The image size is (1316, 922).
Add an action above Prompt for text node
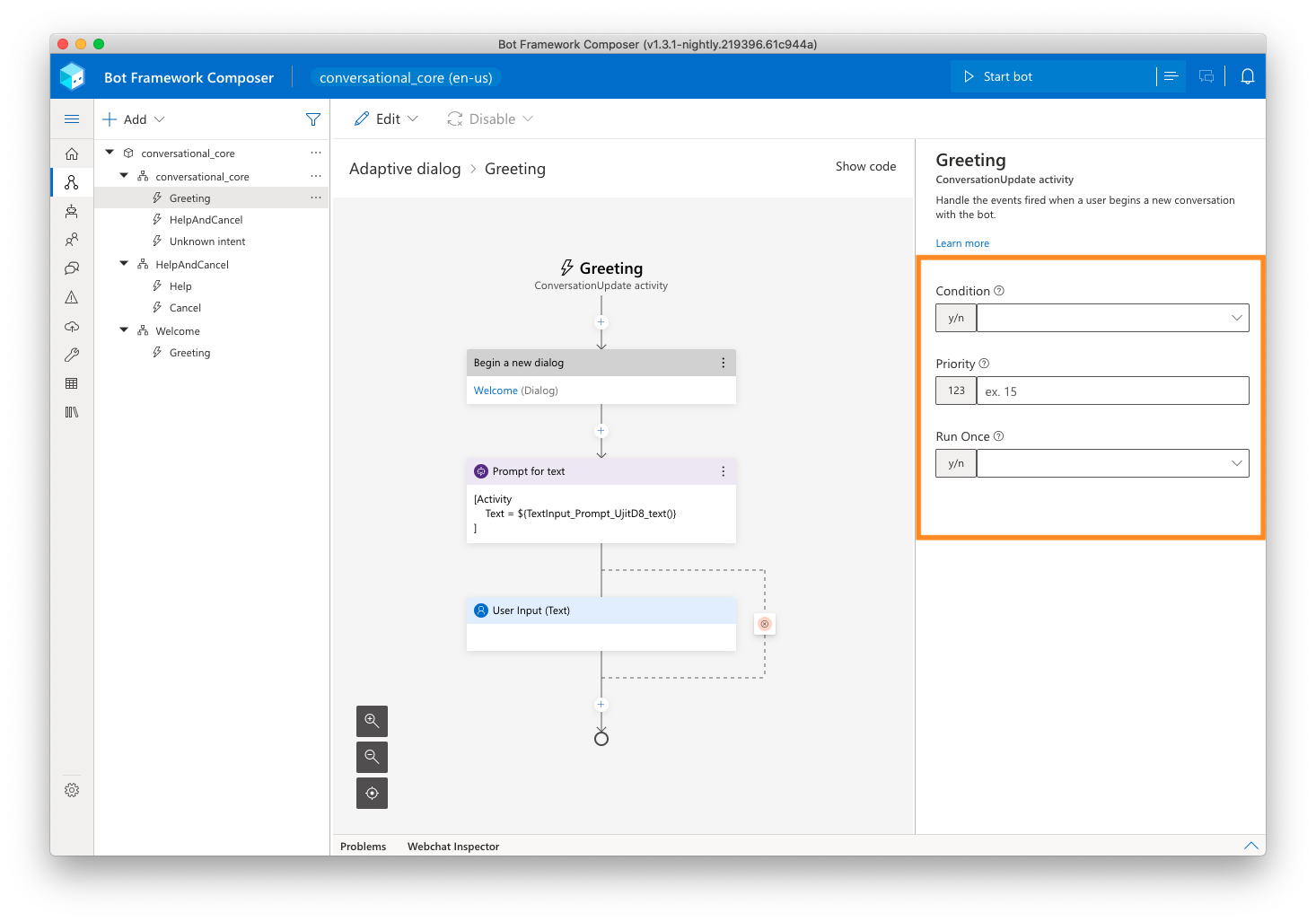point(601,431)
